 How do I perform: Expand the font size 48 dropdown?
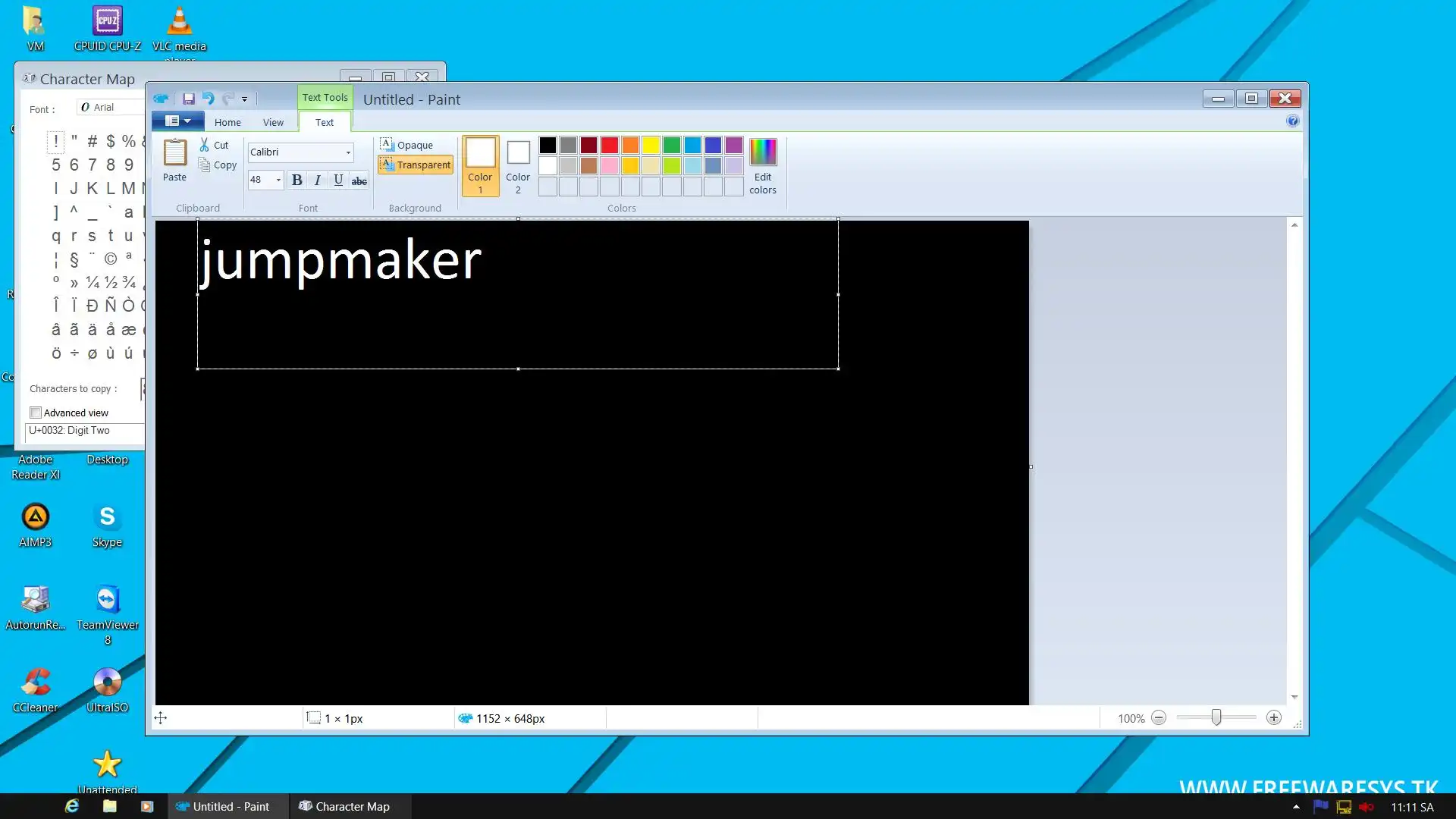pos(278,180)
